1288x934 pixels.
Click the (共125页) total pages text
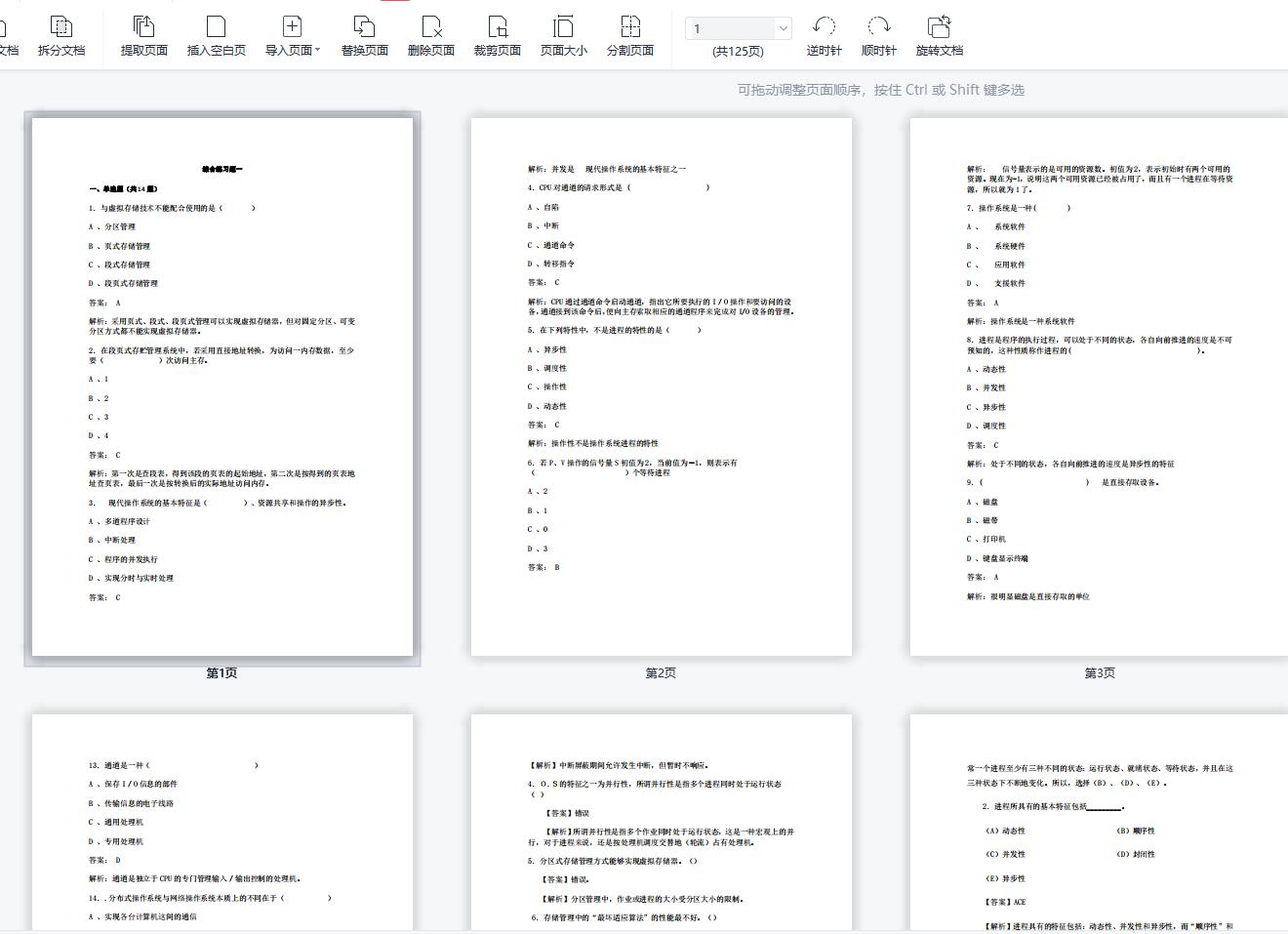[738, 51]
